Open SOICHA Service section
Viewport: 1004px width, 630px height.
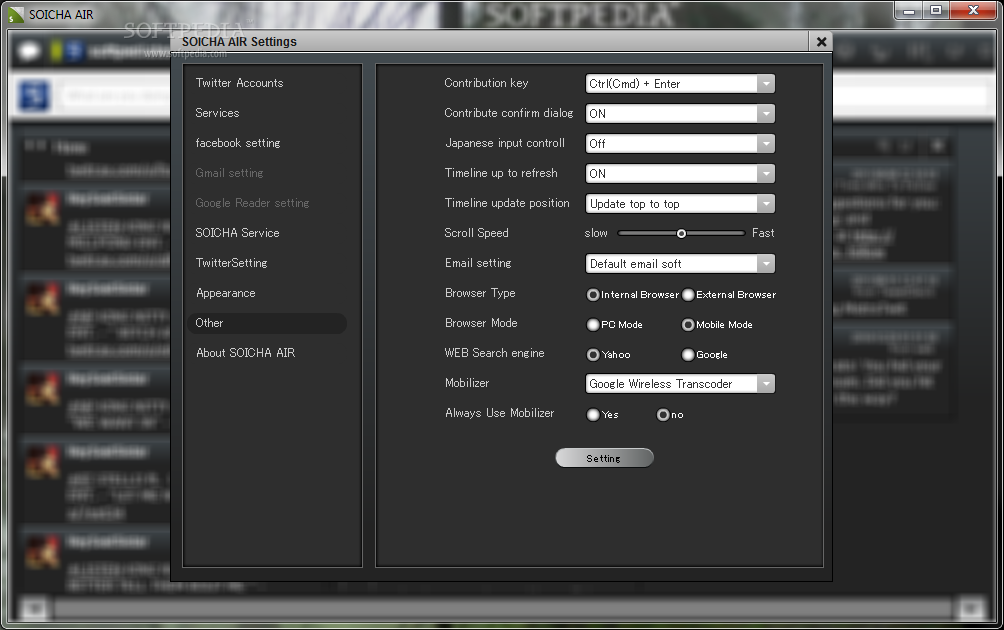point(237,232)
